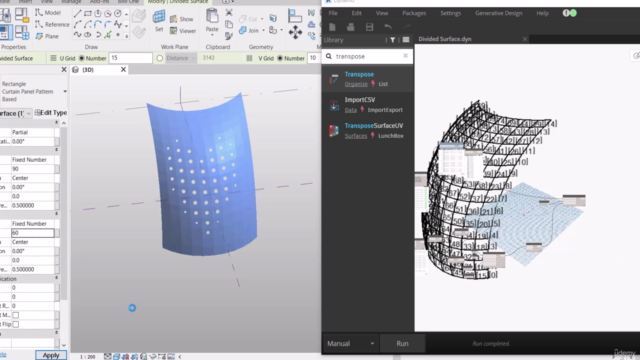This screenshot has width=640, height=360.
Task: Expand the Draw gallery more arrow
Action: click(127, 36)
